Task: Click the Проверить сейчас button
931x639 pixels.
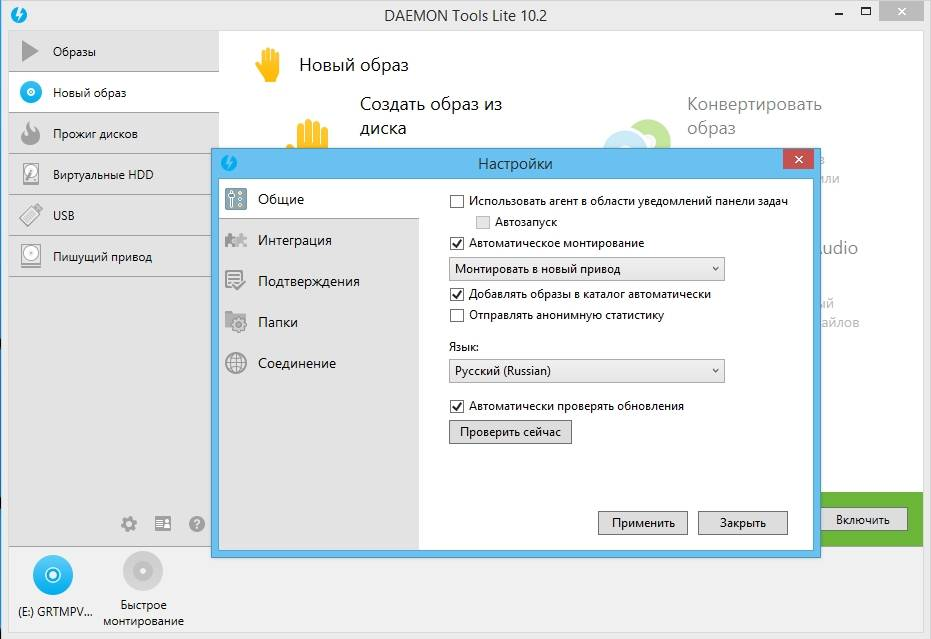Action: tap(510, 432)
